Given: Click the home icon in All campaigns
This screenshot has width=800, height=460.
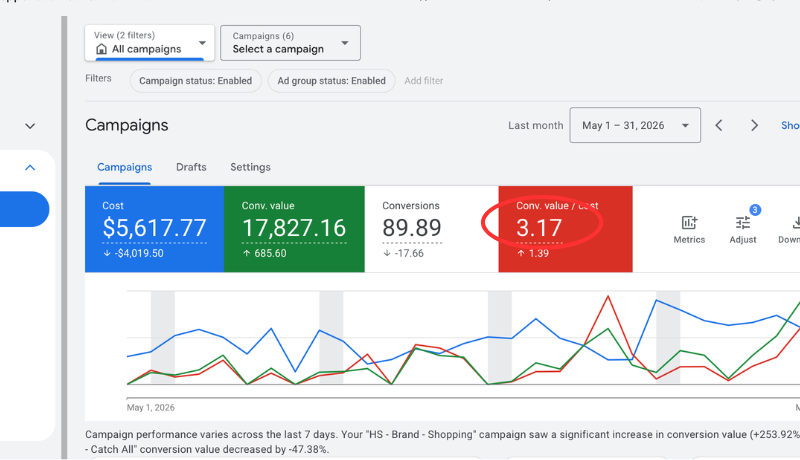Looking at the screenshot, I should pos(102,49).
